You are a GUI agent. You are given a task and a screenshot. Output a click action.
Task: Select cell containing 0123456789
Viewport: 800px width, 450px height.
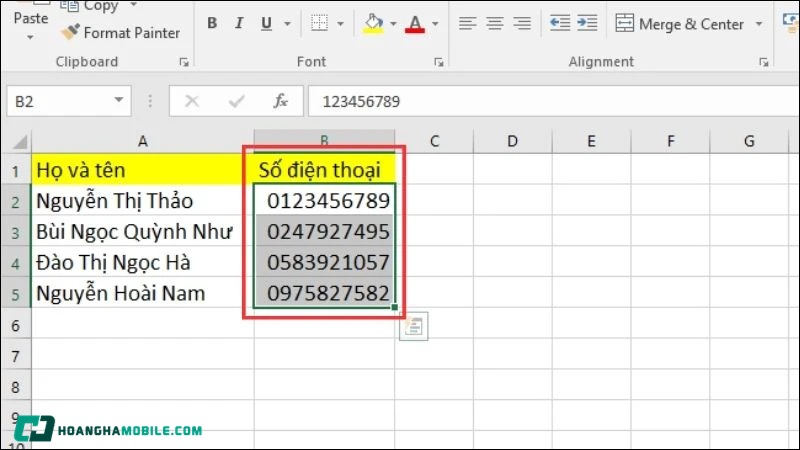coord(324,201)
